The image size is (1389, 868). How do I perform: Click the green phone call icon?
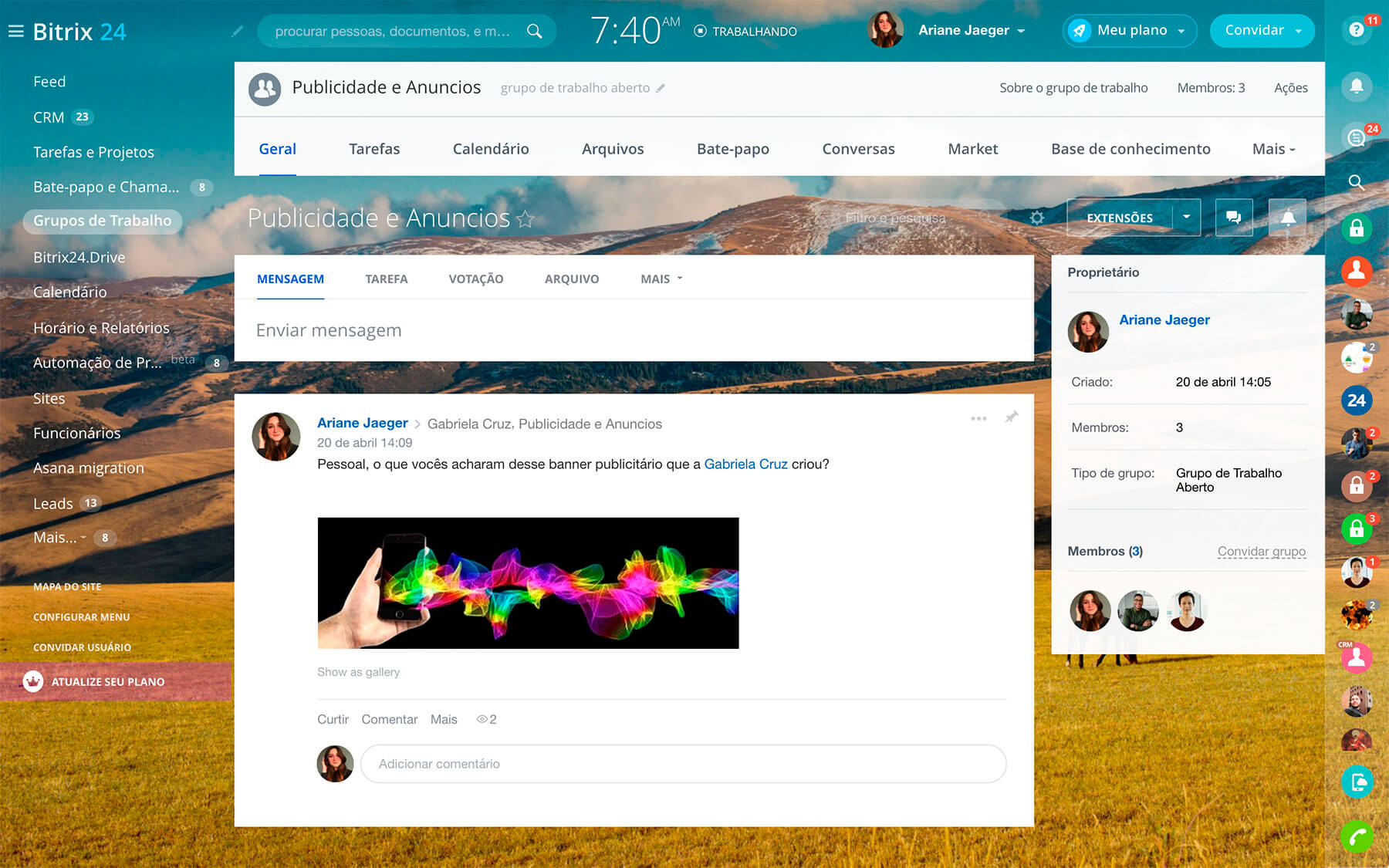[x=1356, y=836]
